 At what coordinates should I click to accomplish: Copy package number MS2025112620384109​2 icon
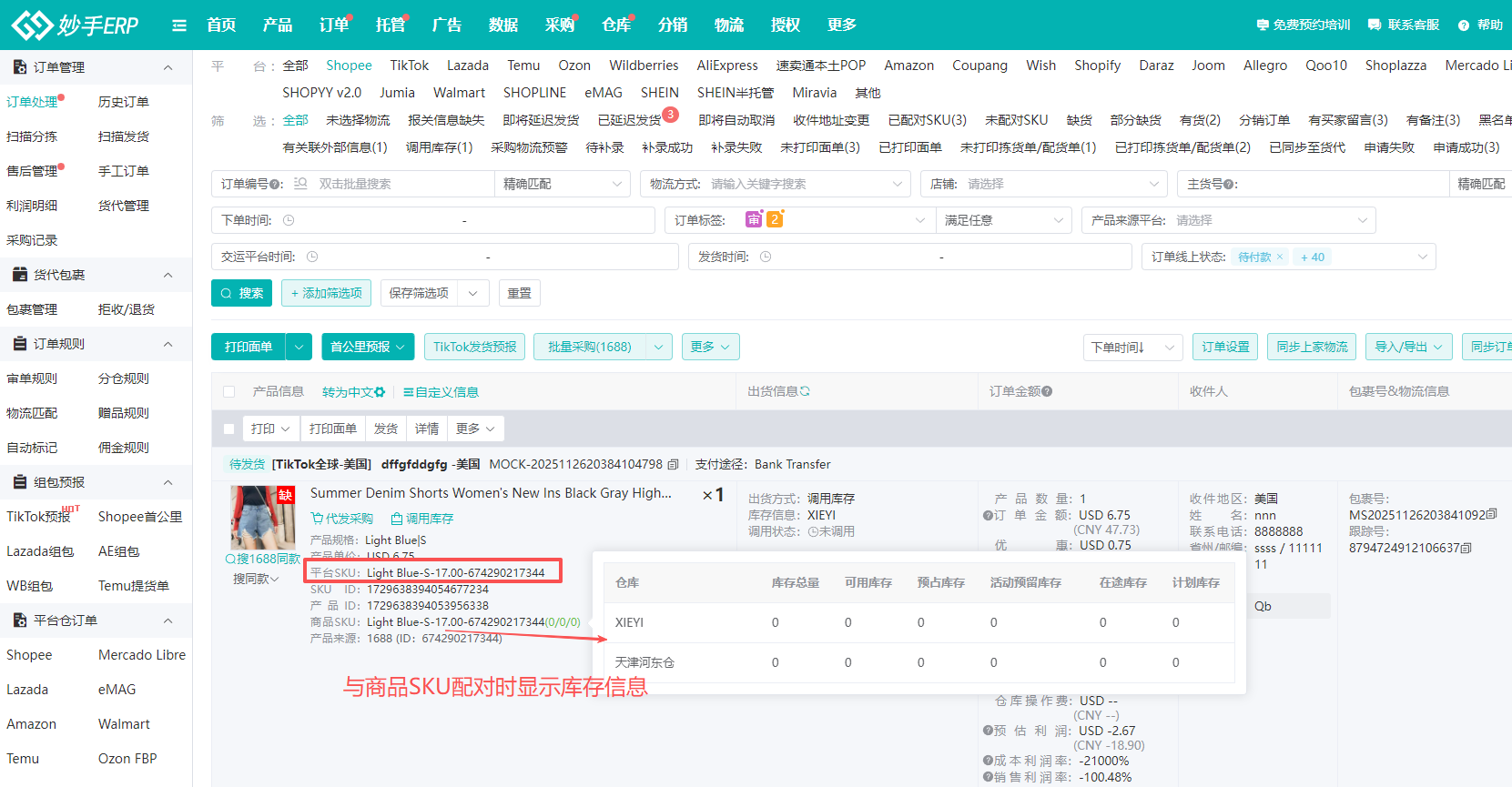1491,514
